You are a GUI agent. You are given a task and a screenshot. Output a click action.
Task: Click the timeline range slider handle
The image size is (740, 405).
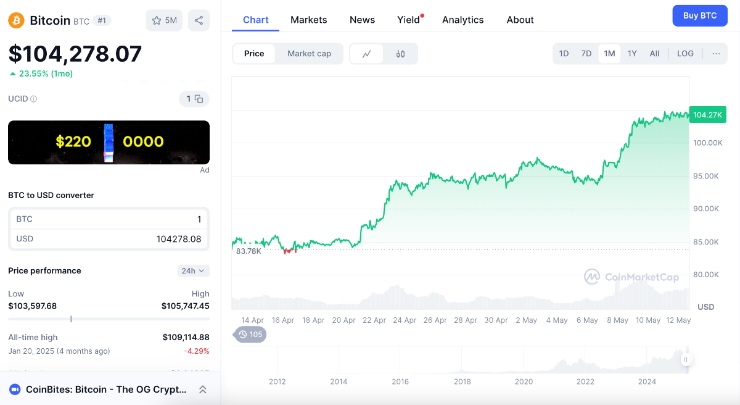[686, 359]
